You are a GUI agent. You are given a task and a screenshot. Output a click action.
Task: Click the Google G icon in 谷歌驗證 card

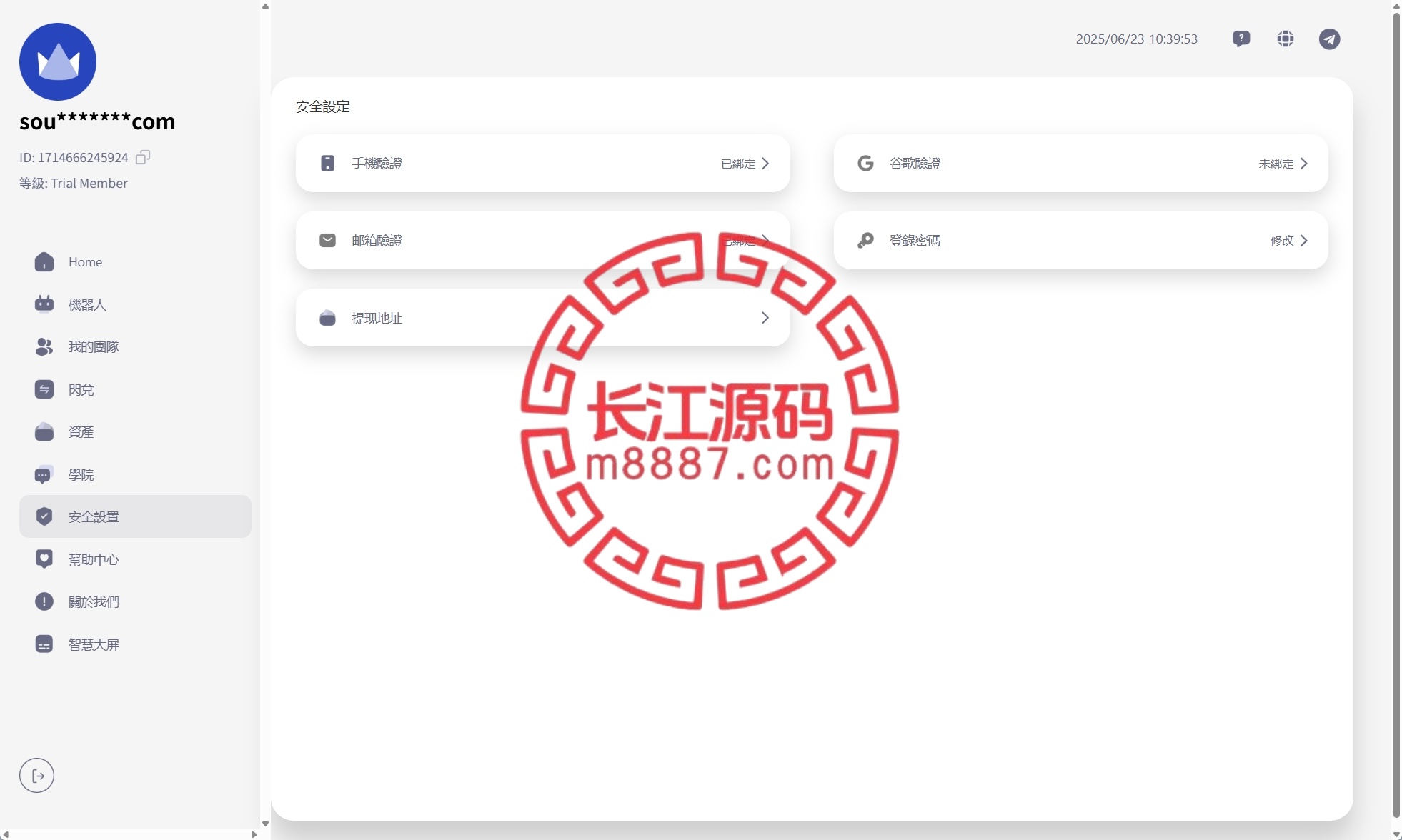[865, 164]
